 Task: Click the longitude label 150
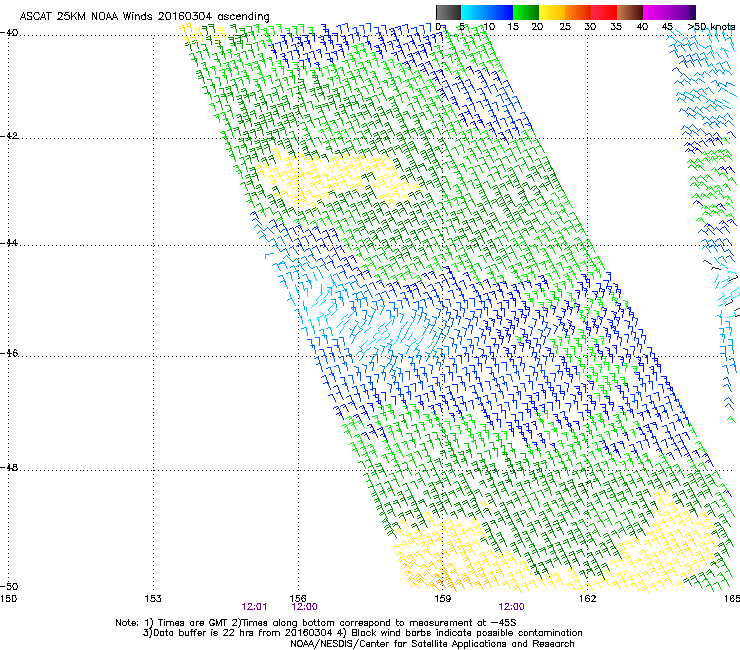(8, 599)
